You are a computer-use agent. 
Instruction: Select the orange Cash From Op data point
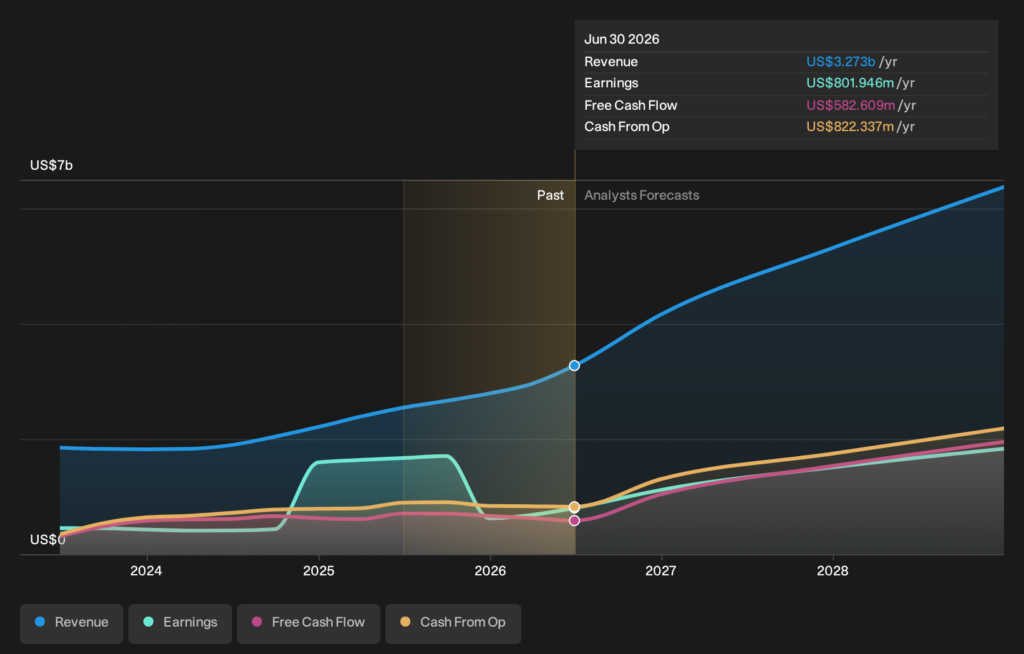coord(574,507)
